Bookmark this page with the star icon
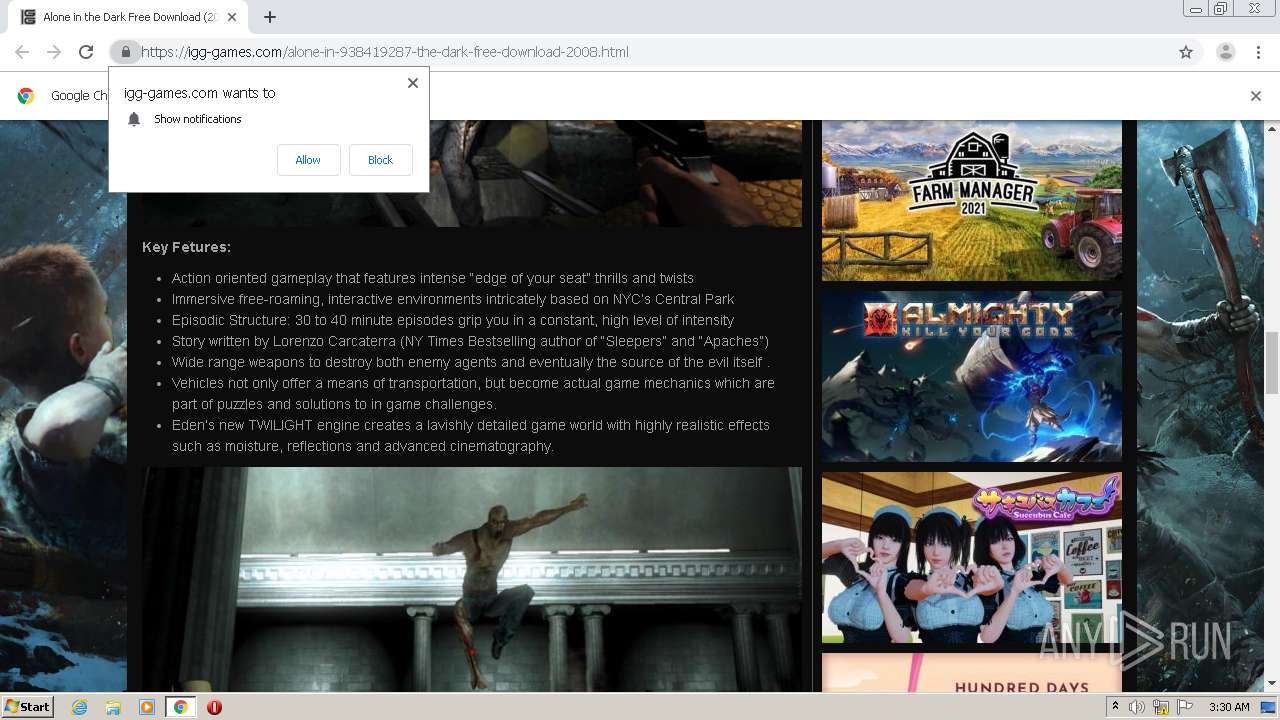This screenshot has width=1280, height=720. tap(1186, 52)
